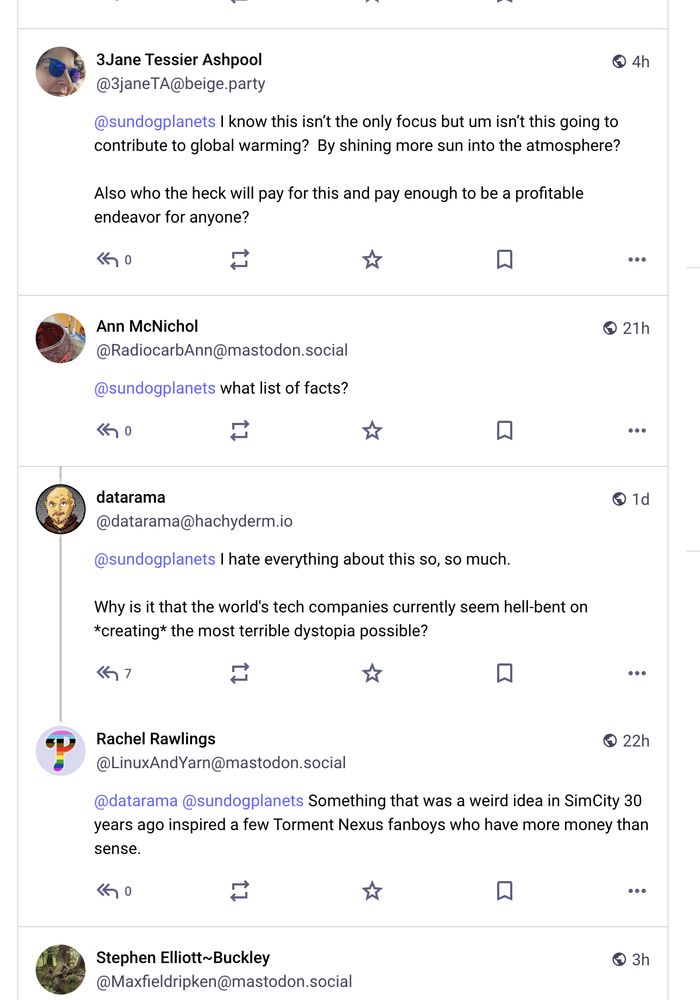Open Ann McNichol's profile name

coord(147,326)
